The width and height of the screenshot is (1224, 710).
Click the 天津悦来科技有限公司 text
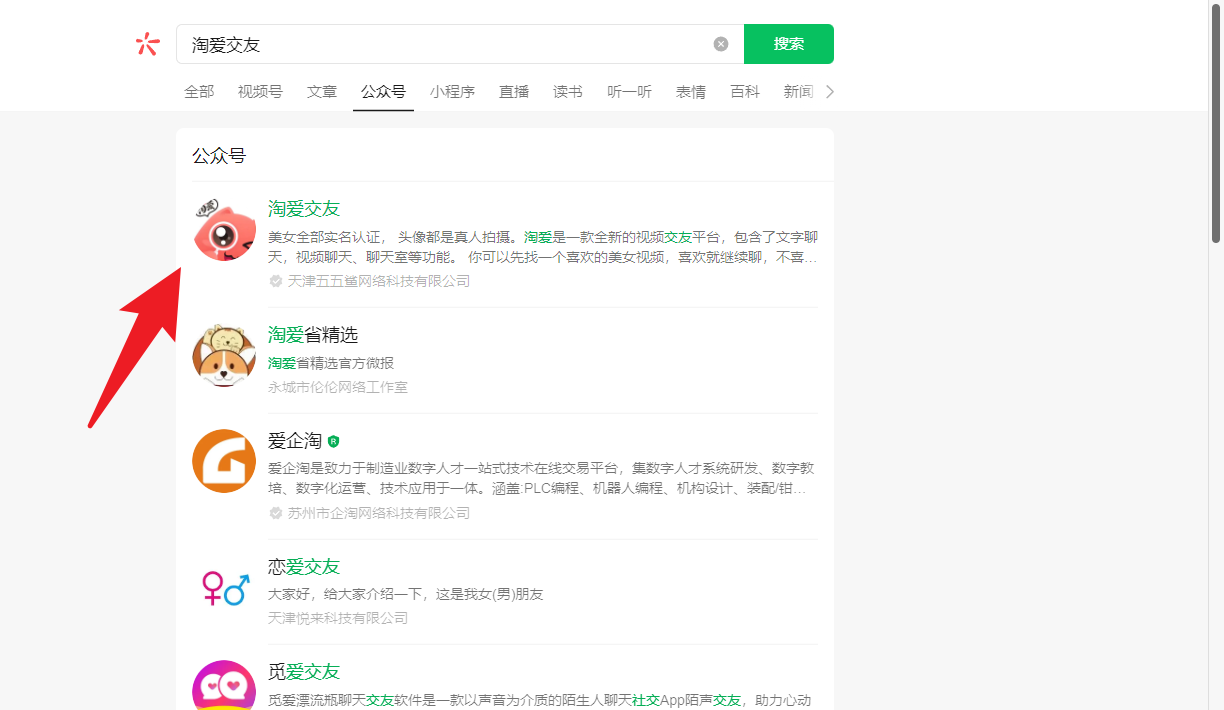tap(338, 618)
